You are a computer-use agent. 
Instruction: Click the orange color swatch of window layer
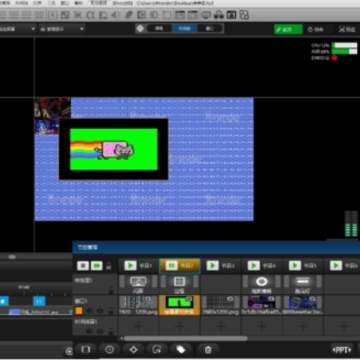click(x=79, y=311)
